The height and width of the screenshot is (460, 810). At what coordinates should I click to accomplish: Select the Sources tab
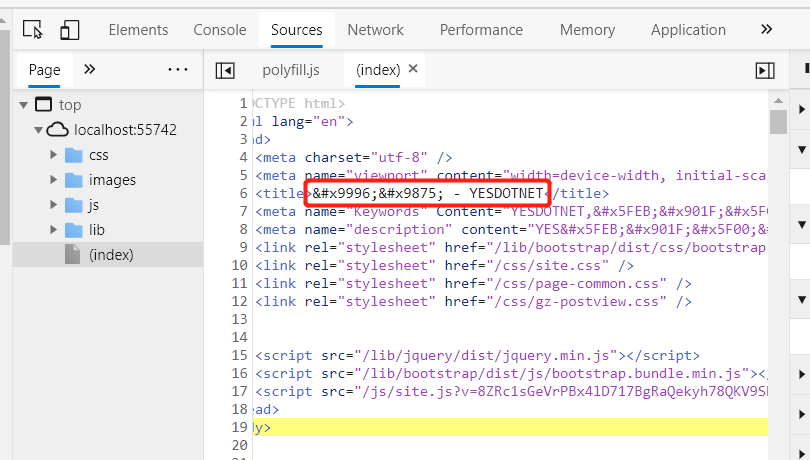297,30
